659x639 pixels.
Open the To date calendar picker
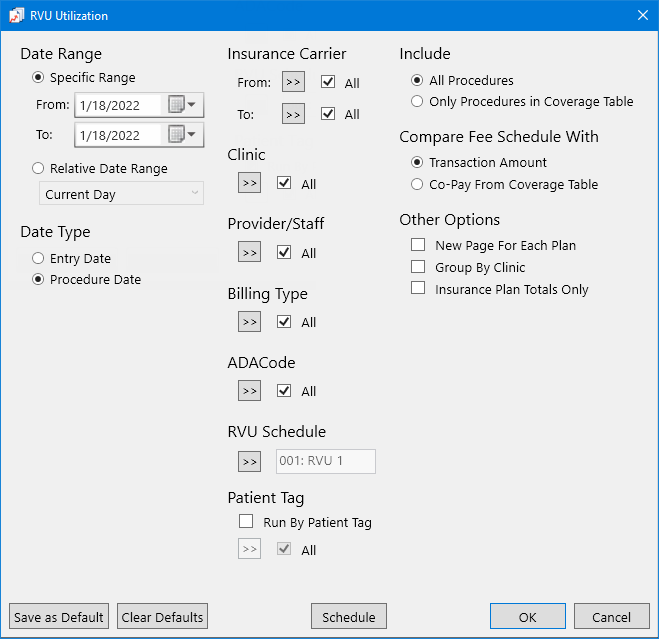click(183, 135)
